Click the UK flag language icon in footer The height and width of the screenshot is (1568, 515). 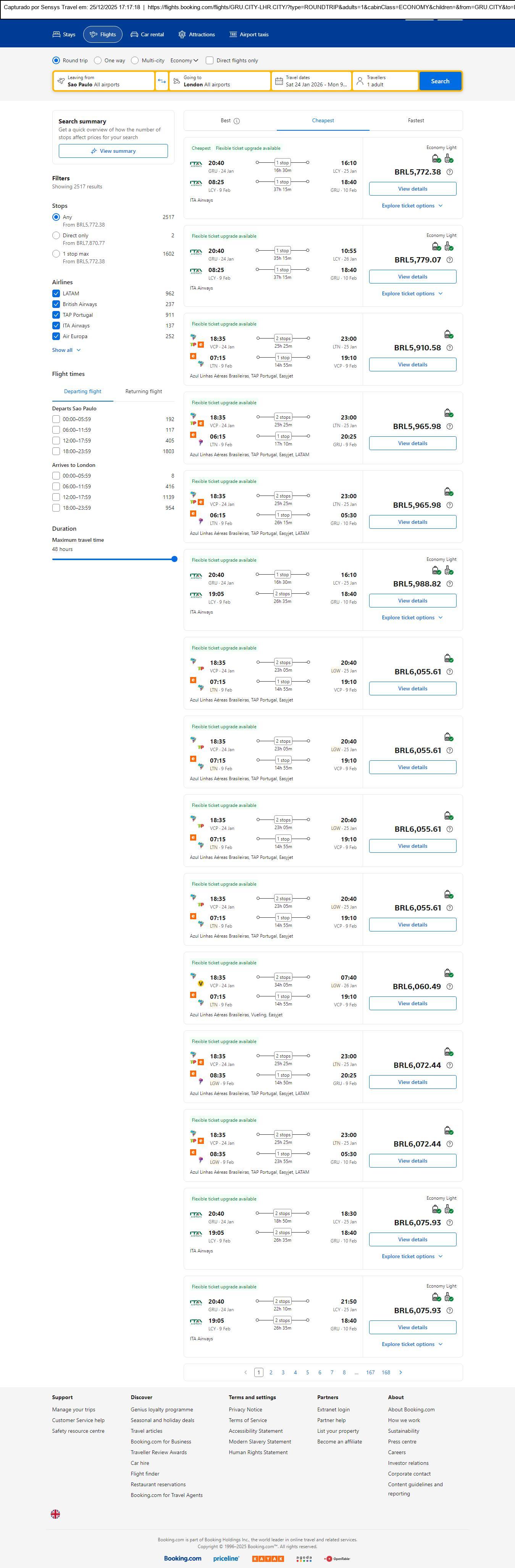[55, 1514]
